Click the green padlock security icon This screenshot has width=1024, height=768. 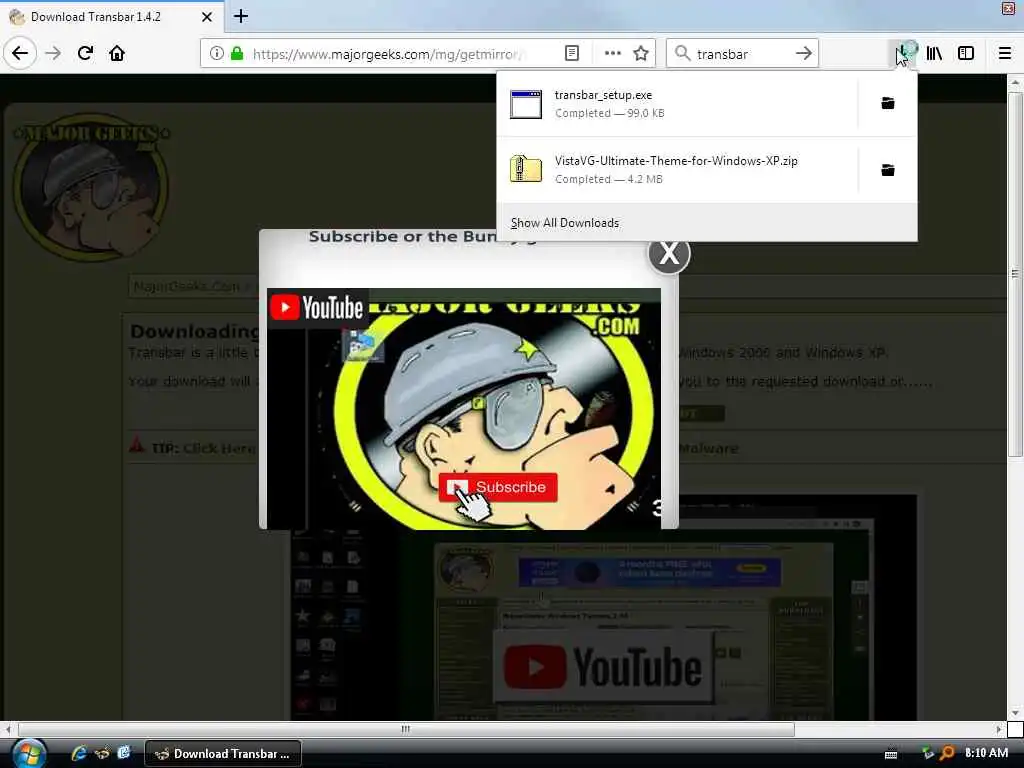tap(237, 54)
